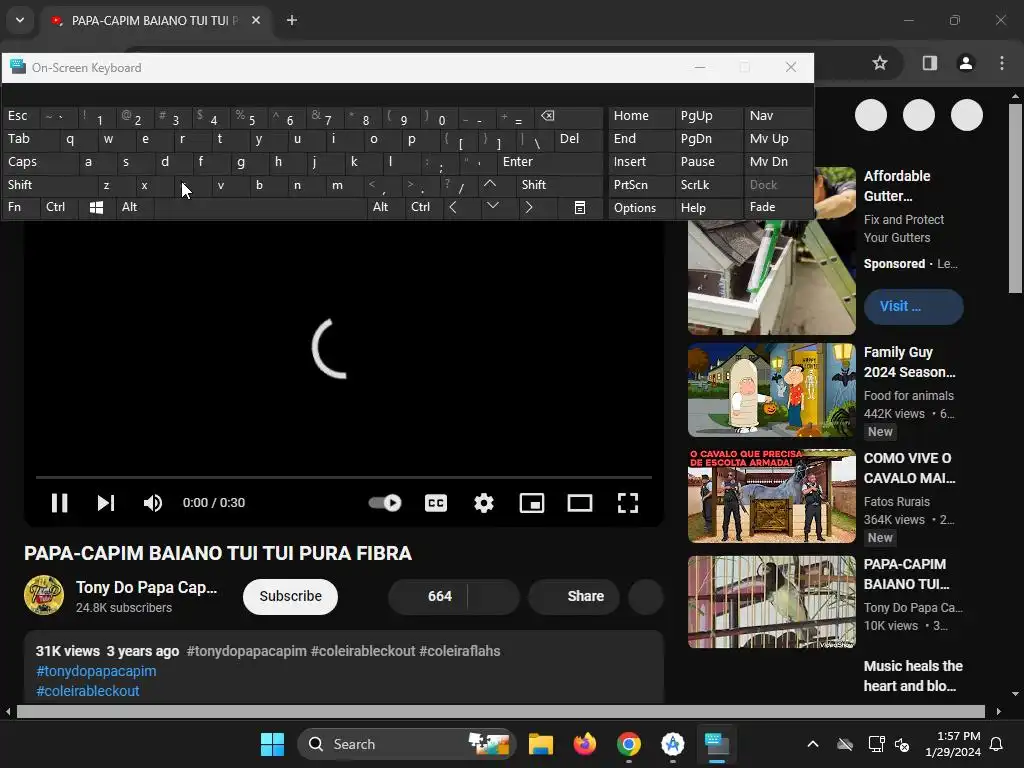This screenshot has width=1024, height=768.
Task: Open File Explorer from taskbar
Action: tap(541, 744)
